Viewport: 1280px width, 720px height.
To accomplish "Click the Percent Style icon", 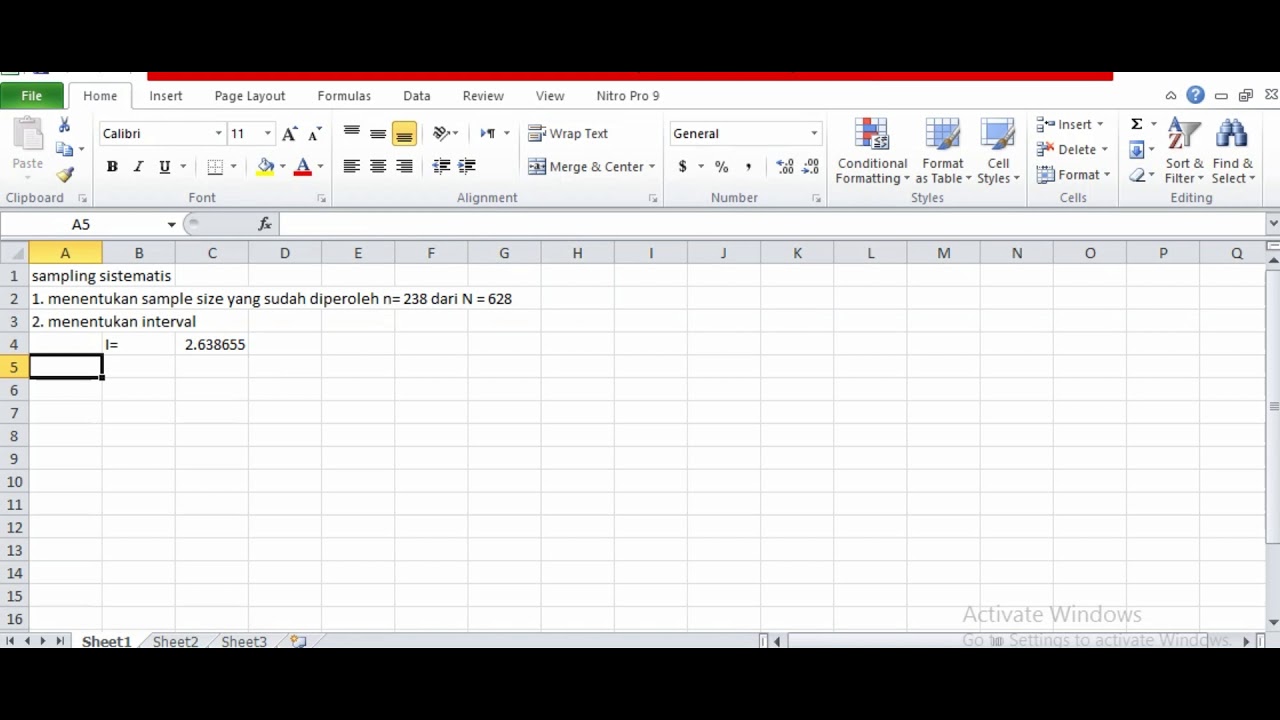I will [x=721, y=166].
